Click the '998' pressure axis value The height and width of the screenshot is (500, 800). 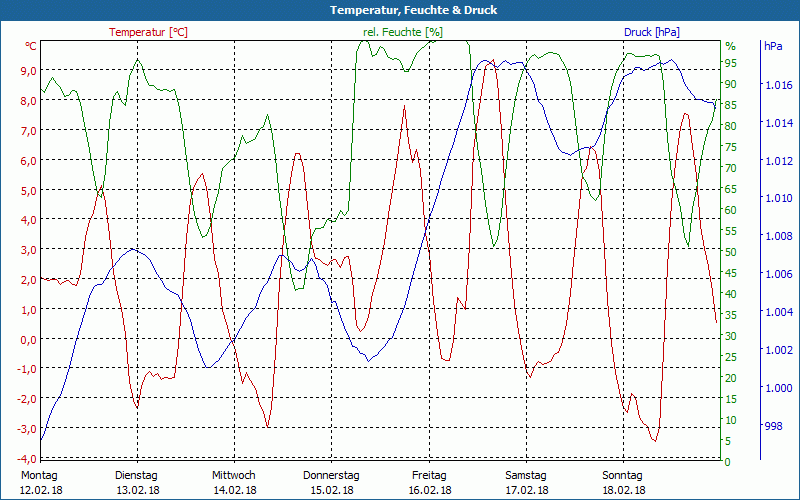(x=773, y=426)
